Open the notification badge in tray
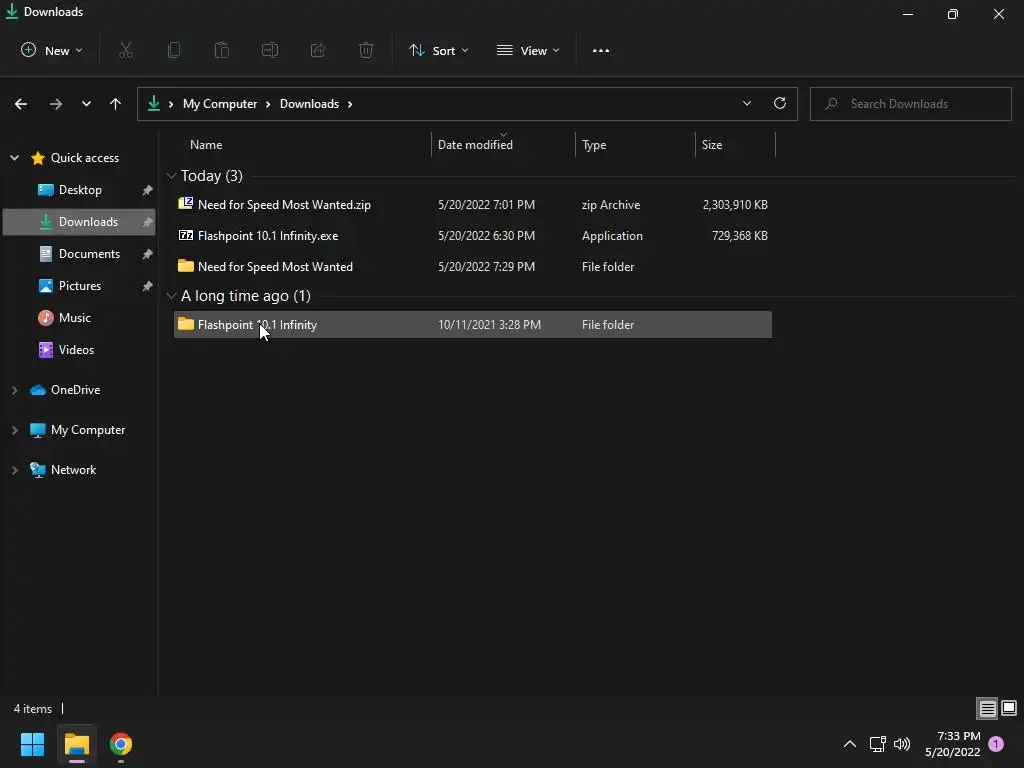The height and width of the screenshot is (768, 1024). [x=996, y=744]
